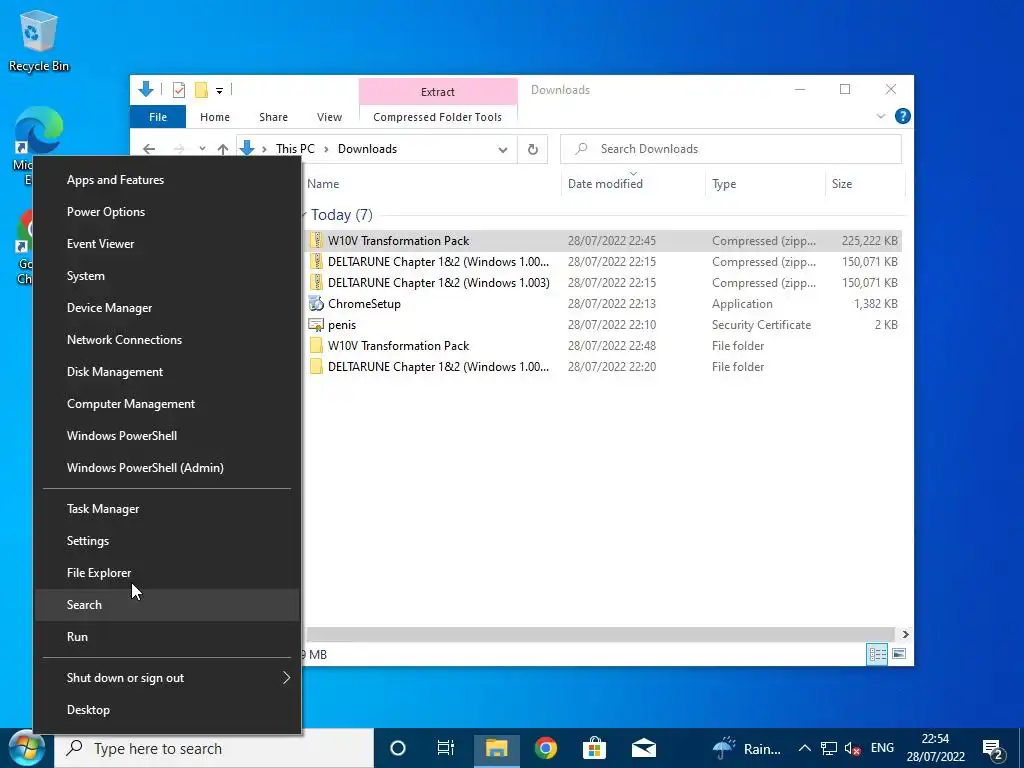Launch Google Chrome from the taskbar
Viewport: 1024px width, 768px height.
546,748
